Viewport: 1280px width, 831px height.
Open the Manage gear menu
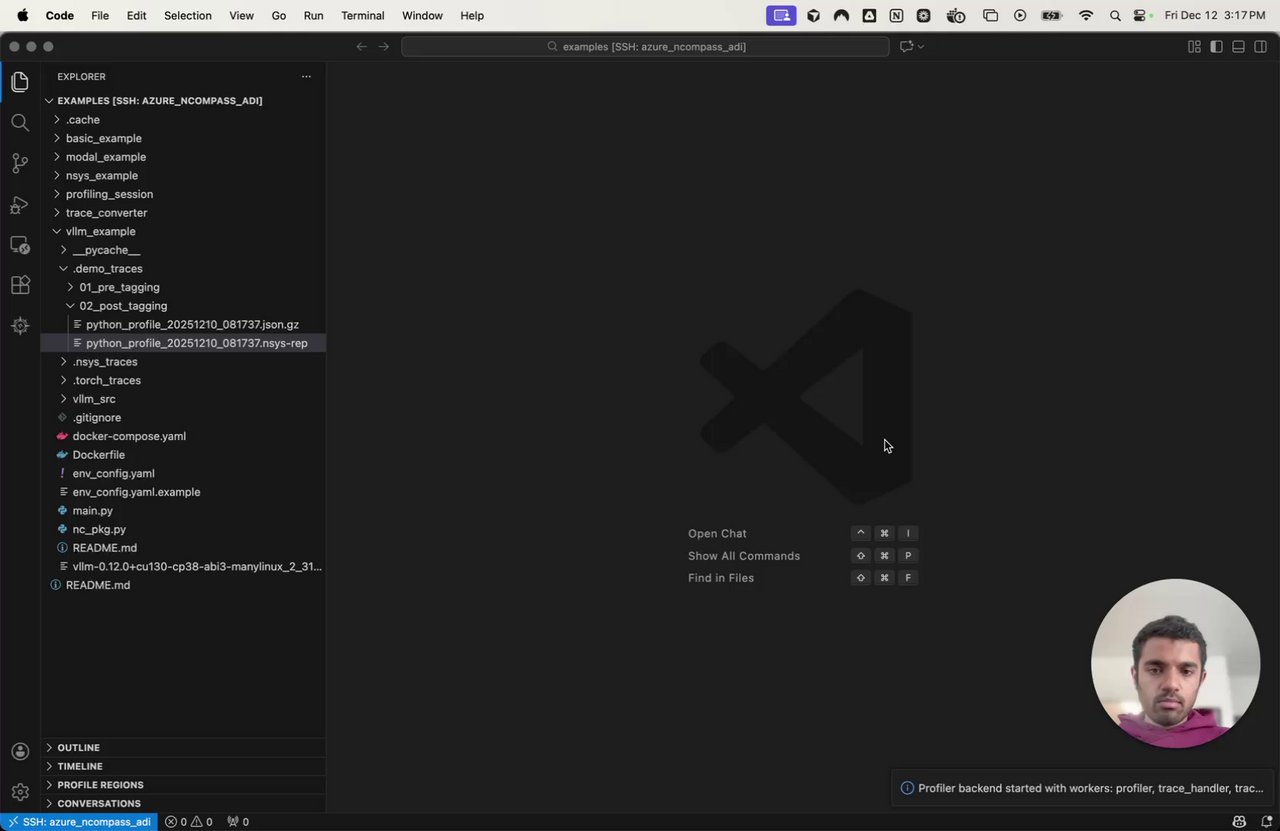click(x=20, y=792)
